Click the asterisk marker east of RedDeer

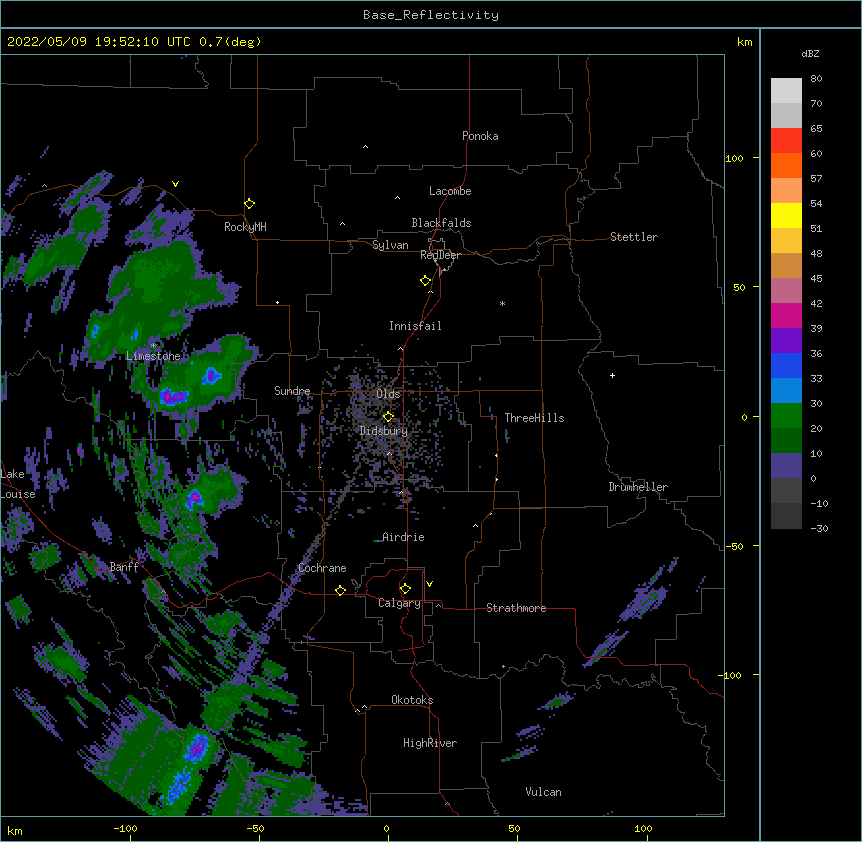[502, 303]
